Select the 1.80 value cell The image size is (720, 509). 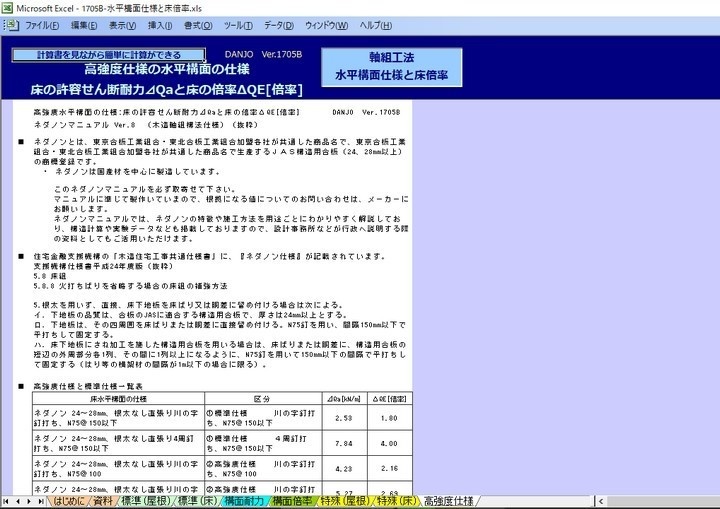(x=389, y=418)
